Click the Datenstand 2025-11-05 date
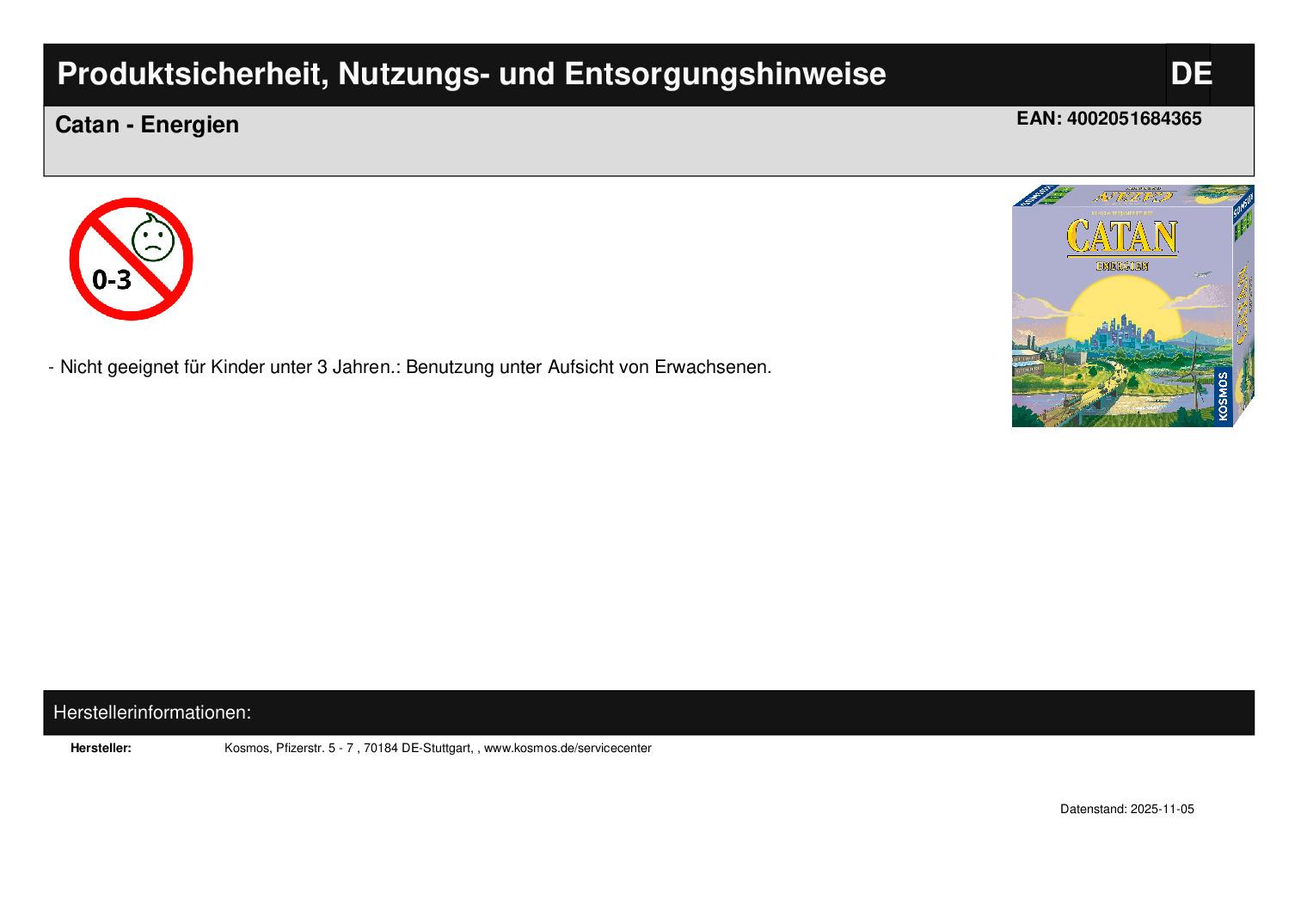The image size is (1307, 924). pyautogui.click(x=1126, y=809)
